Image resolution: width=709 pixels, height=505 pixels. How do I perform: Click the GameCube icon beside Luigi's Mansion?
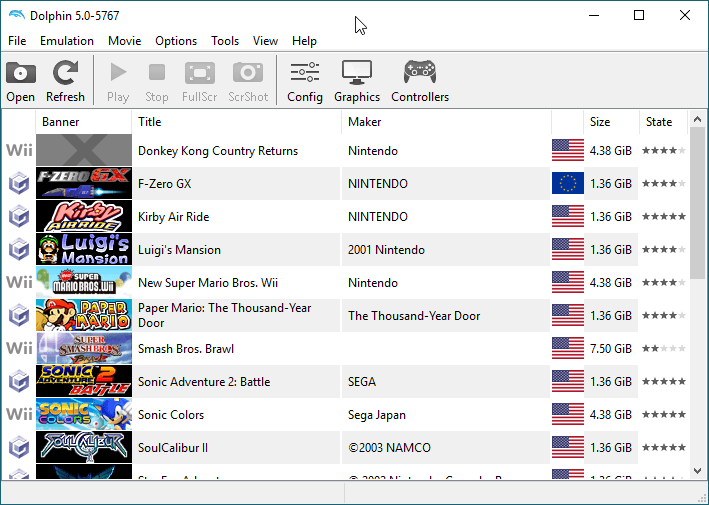pos(18,250)
